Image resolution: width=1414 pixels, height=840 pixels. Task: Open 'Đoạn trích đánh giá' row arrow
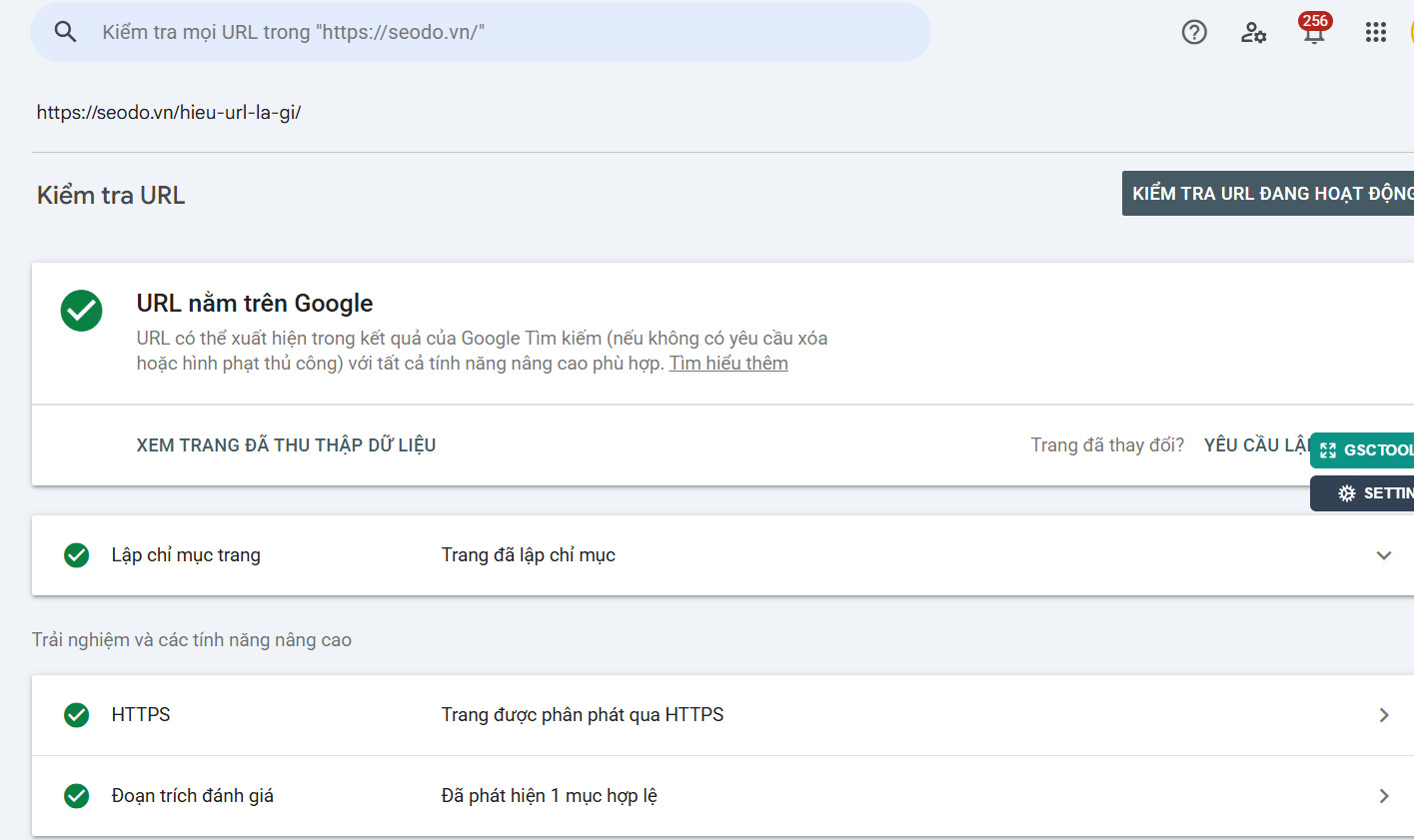click(x=1384, y=796)
